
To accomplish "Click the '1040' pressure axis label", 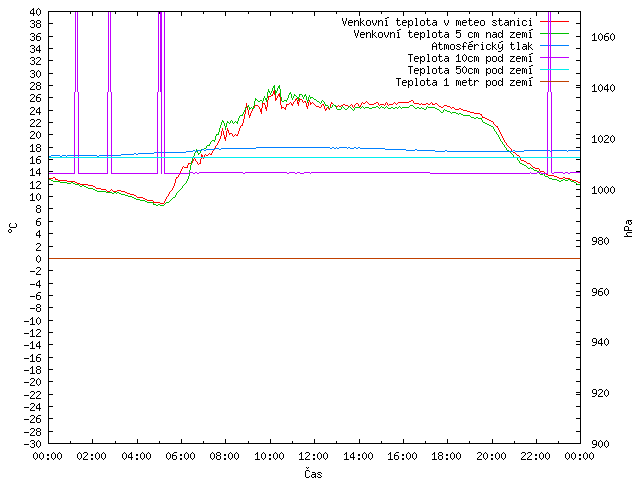I will click(x=603, y=88).
